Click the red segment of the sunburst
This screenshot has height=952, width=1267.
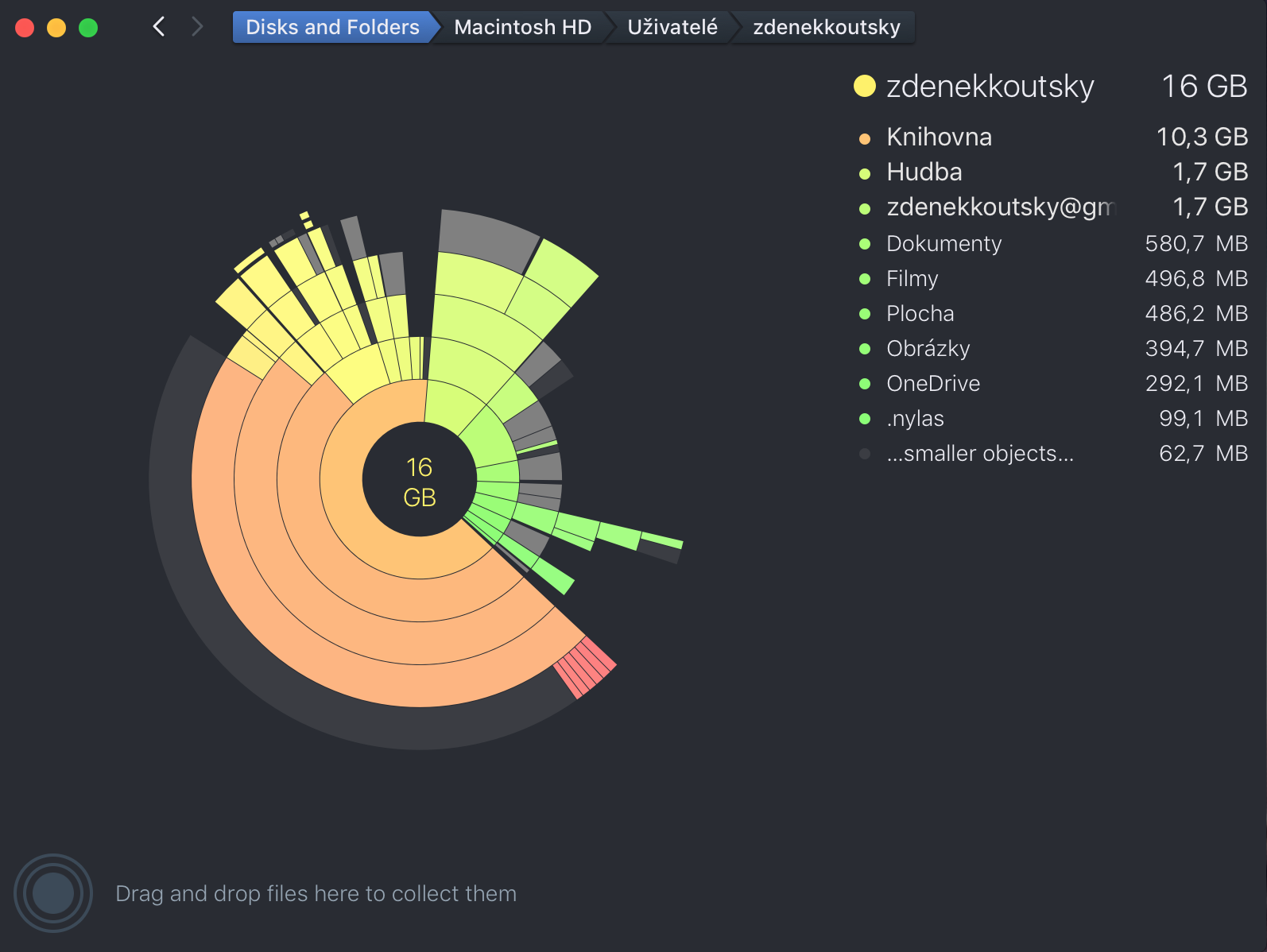pos(585,668)
